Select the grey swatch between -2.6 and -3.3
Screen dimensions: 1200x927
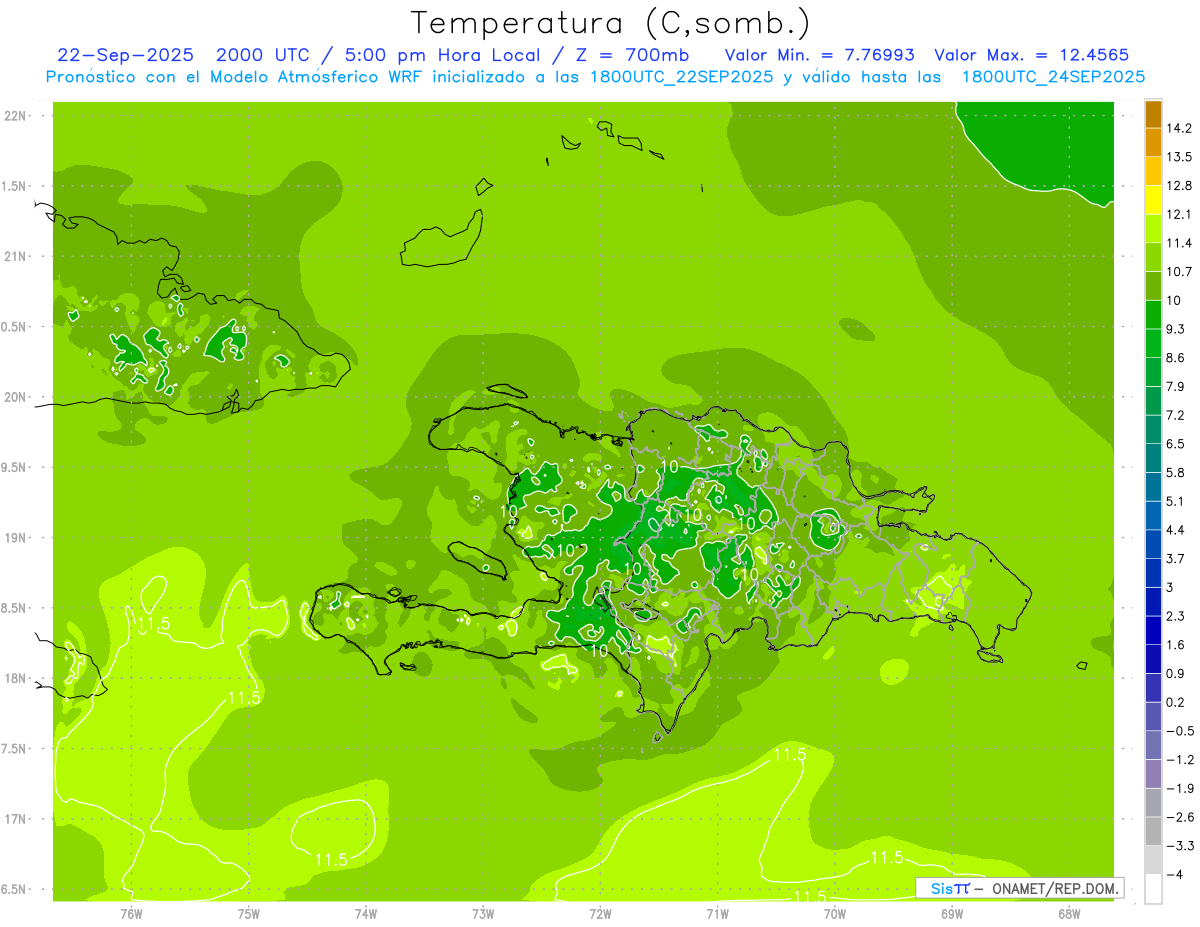click(x=1153, y=831)
